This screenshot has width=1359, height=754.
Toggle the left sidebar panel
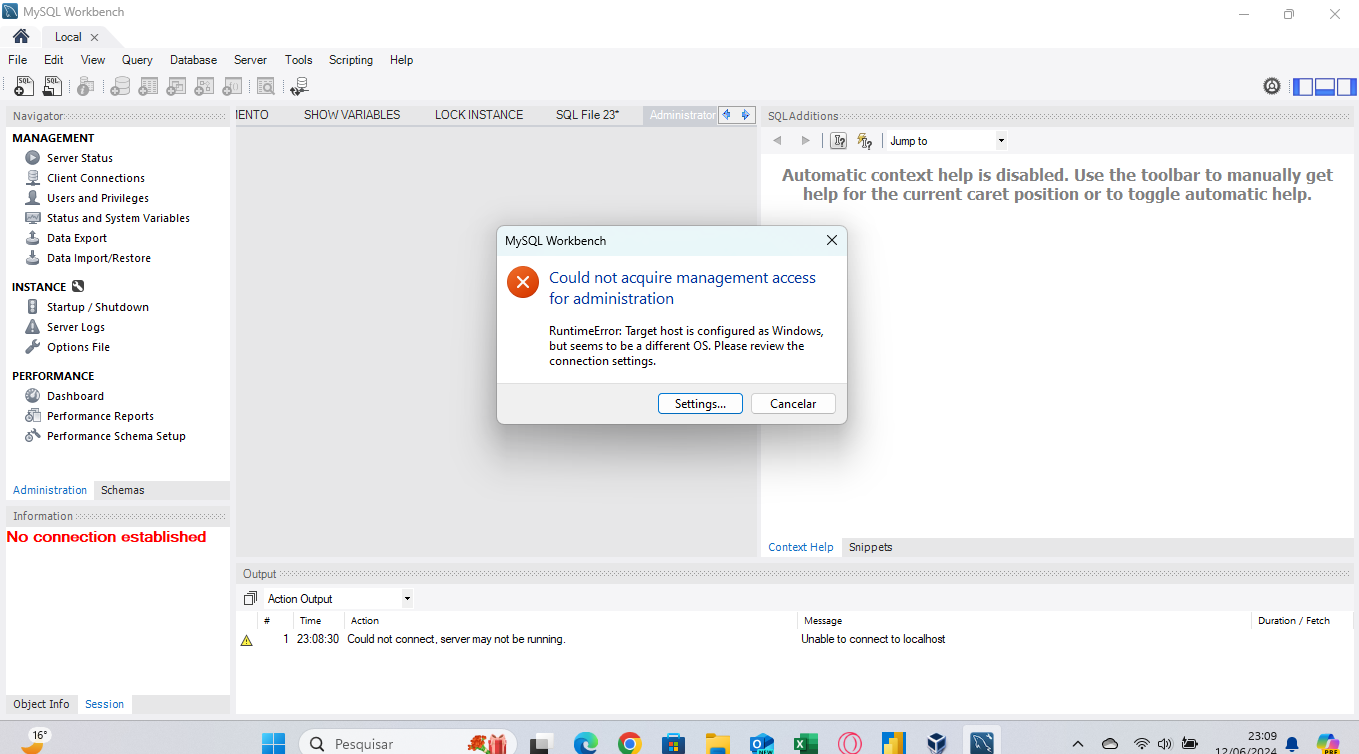pos(1303,86)
